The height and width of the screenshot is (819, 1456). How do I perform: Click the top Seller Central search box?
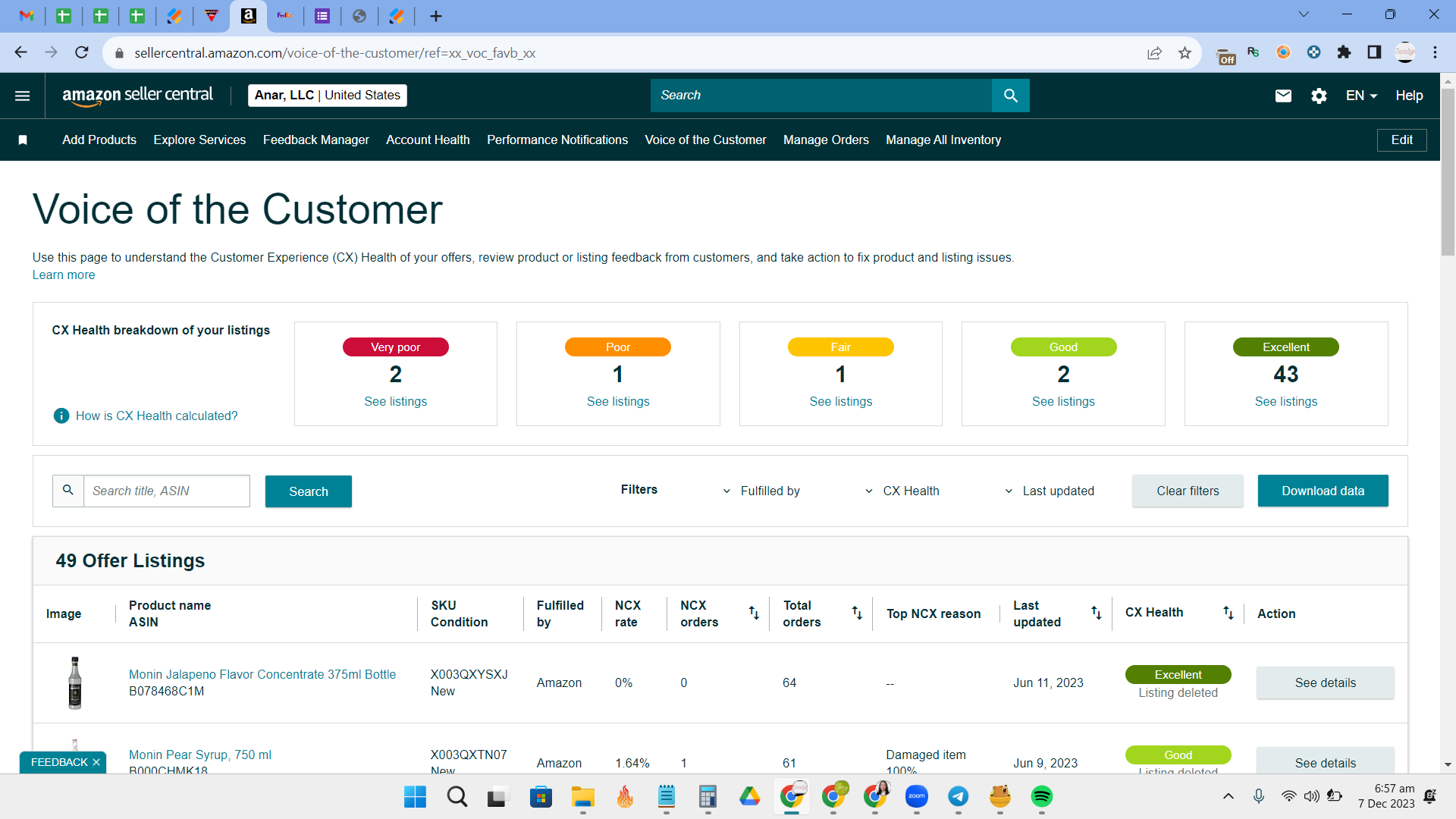click(x=821, y=96)
